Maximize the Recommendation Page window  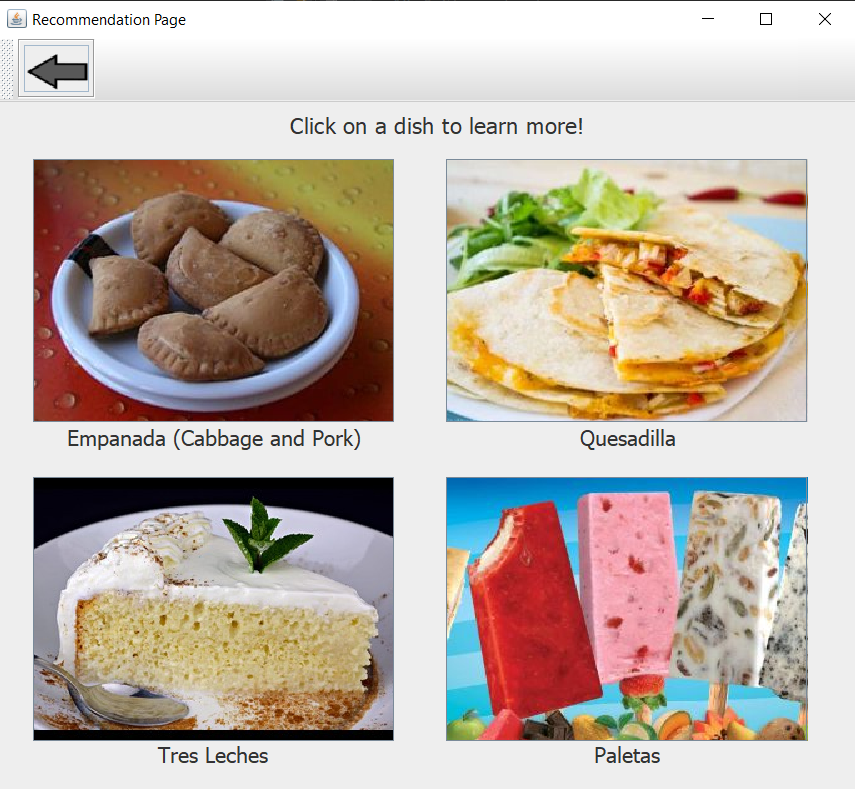(x=766, y=19)
